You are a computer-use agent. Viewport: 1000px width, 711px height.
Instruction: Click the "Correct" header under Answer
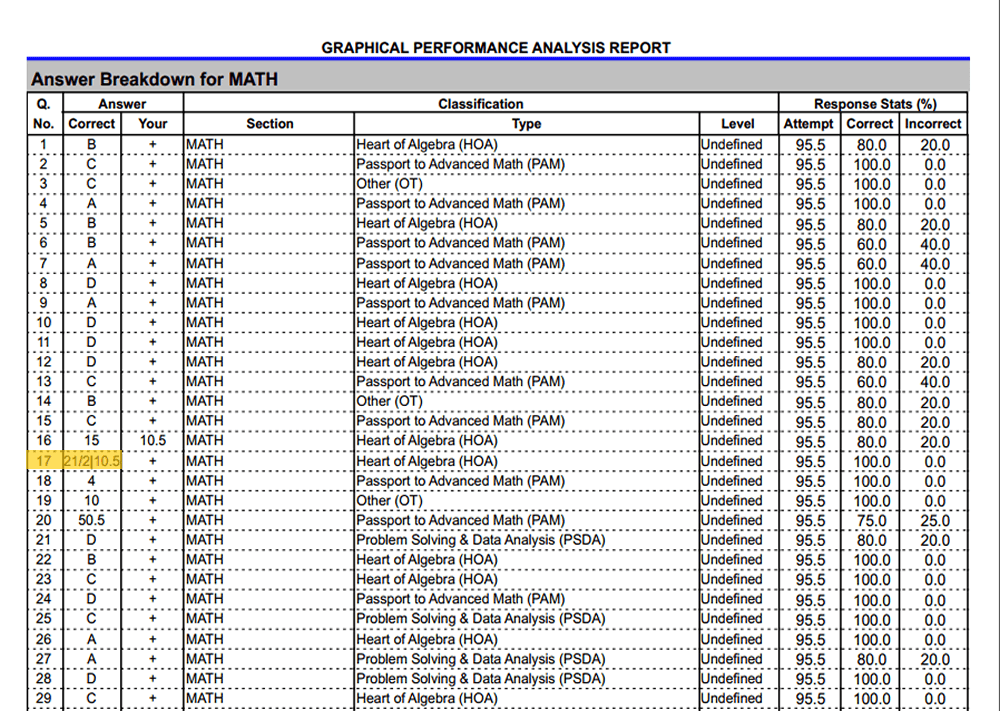(91, 124)
